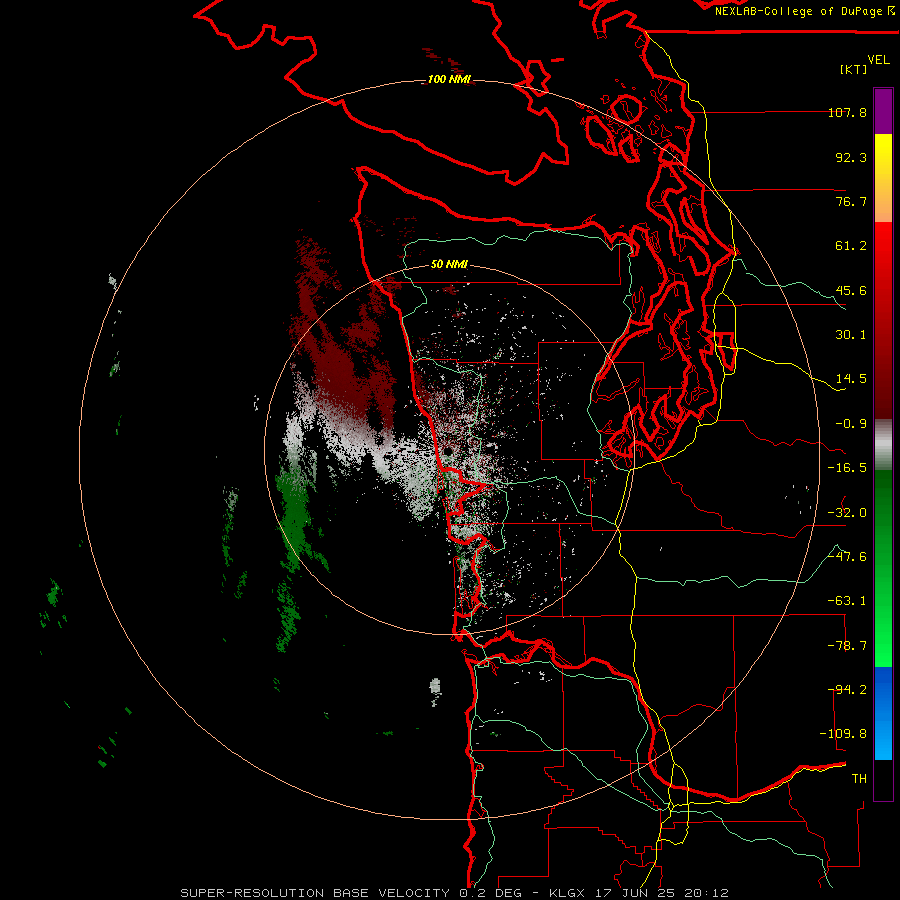Click the -16.5 velocity scale value
This screenshot has height=900, width=900.
tap(847, 468)
